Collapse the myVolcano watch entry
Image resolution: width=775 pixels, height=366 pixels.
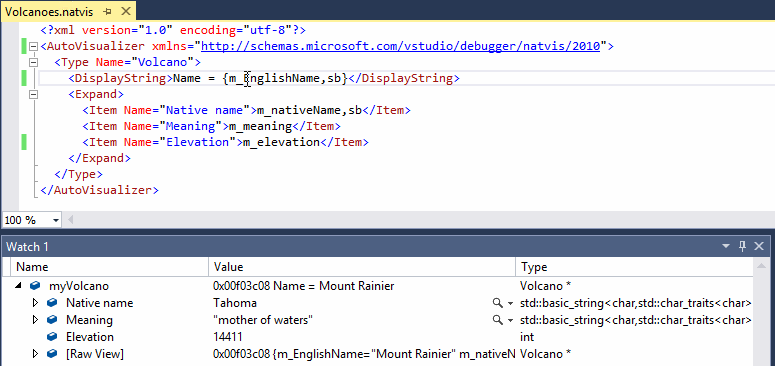coord(19,285)
